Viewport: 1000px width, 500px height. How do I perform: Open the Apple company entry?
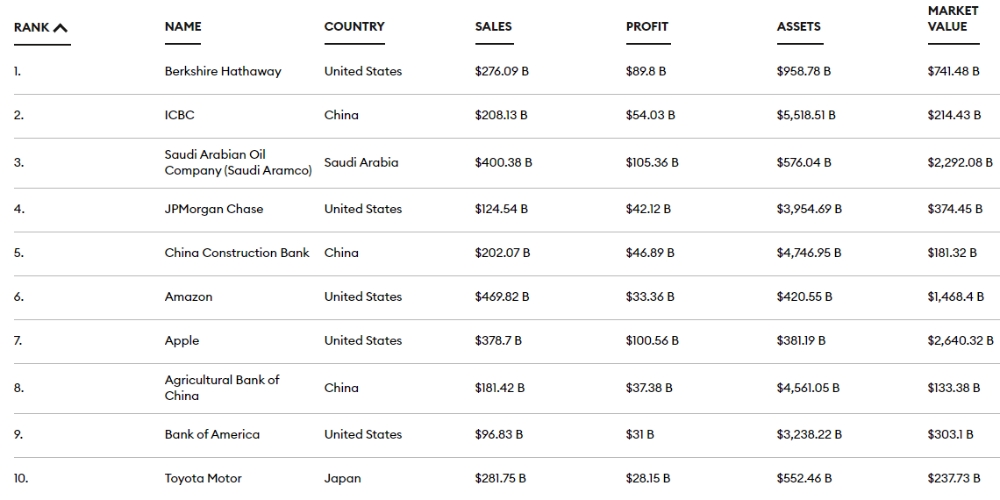pos(182,341)
